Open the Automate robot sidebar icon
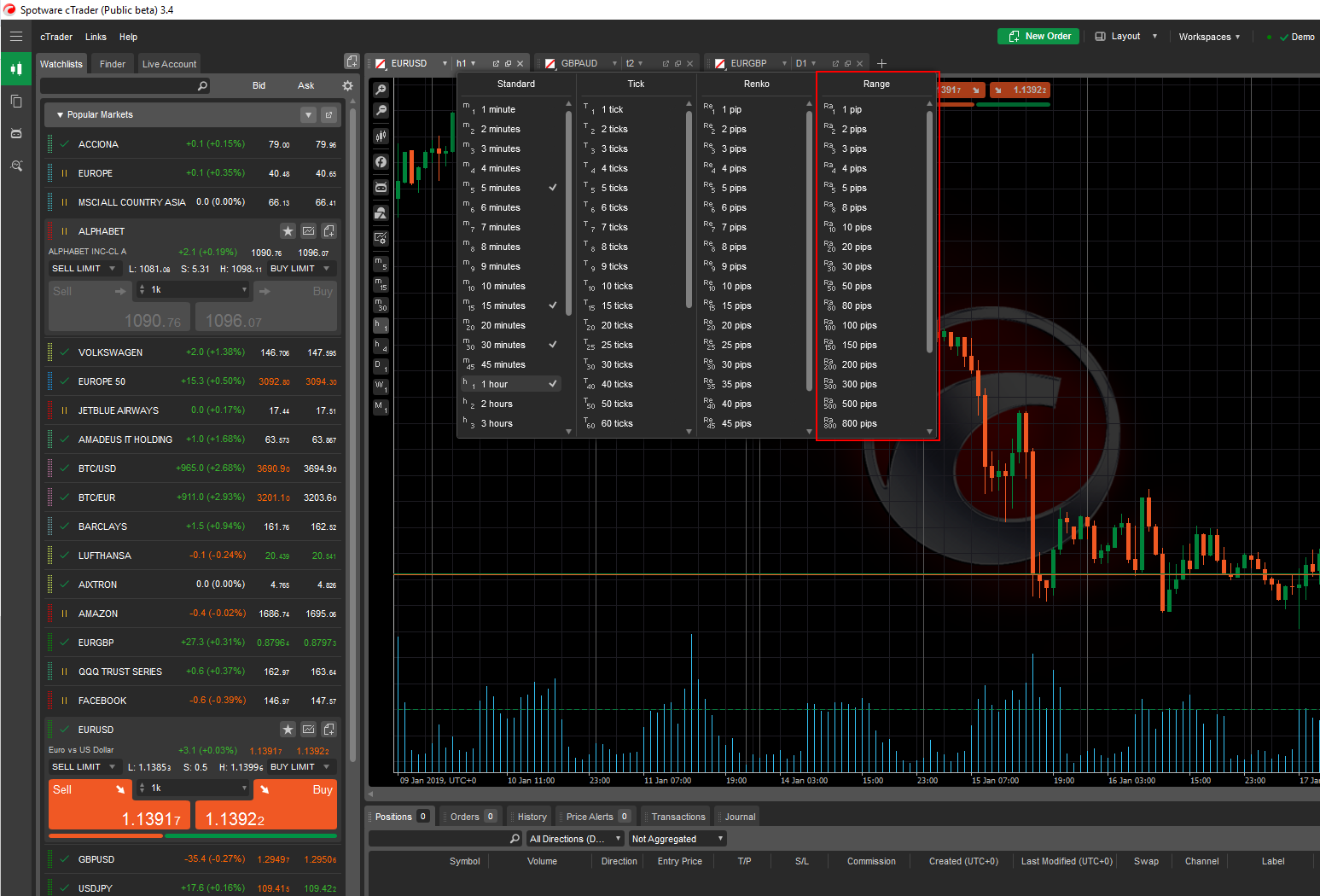 pos(16,133)
